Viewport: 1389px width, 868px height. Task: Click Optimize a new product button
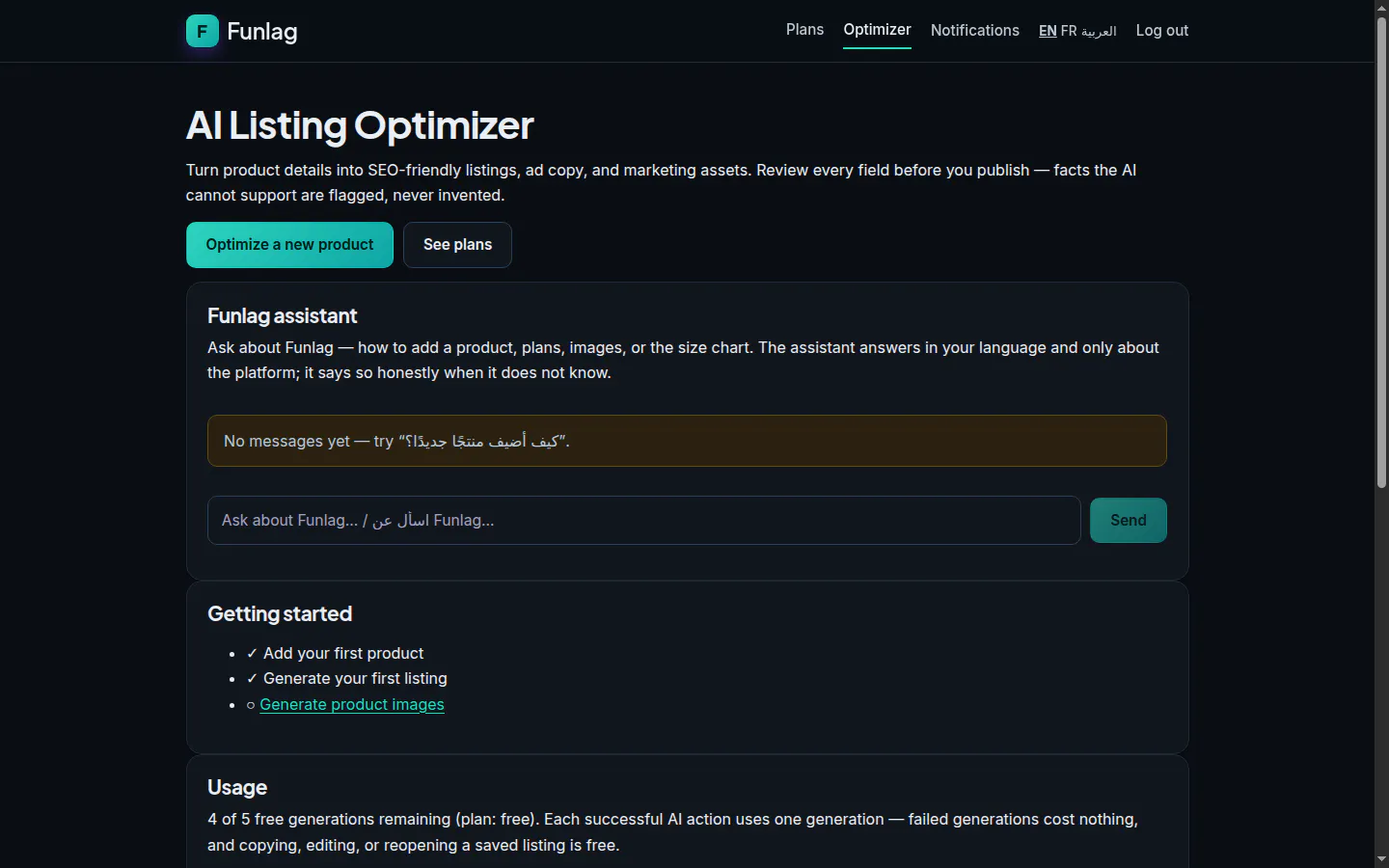click(289, 245)
